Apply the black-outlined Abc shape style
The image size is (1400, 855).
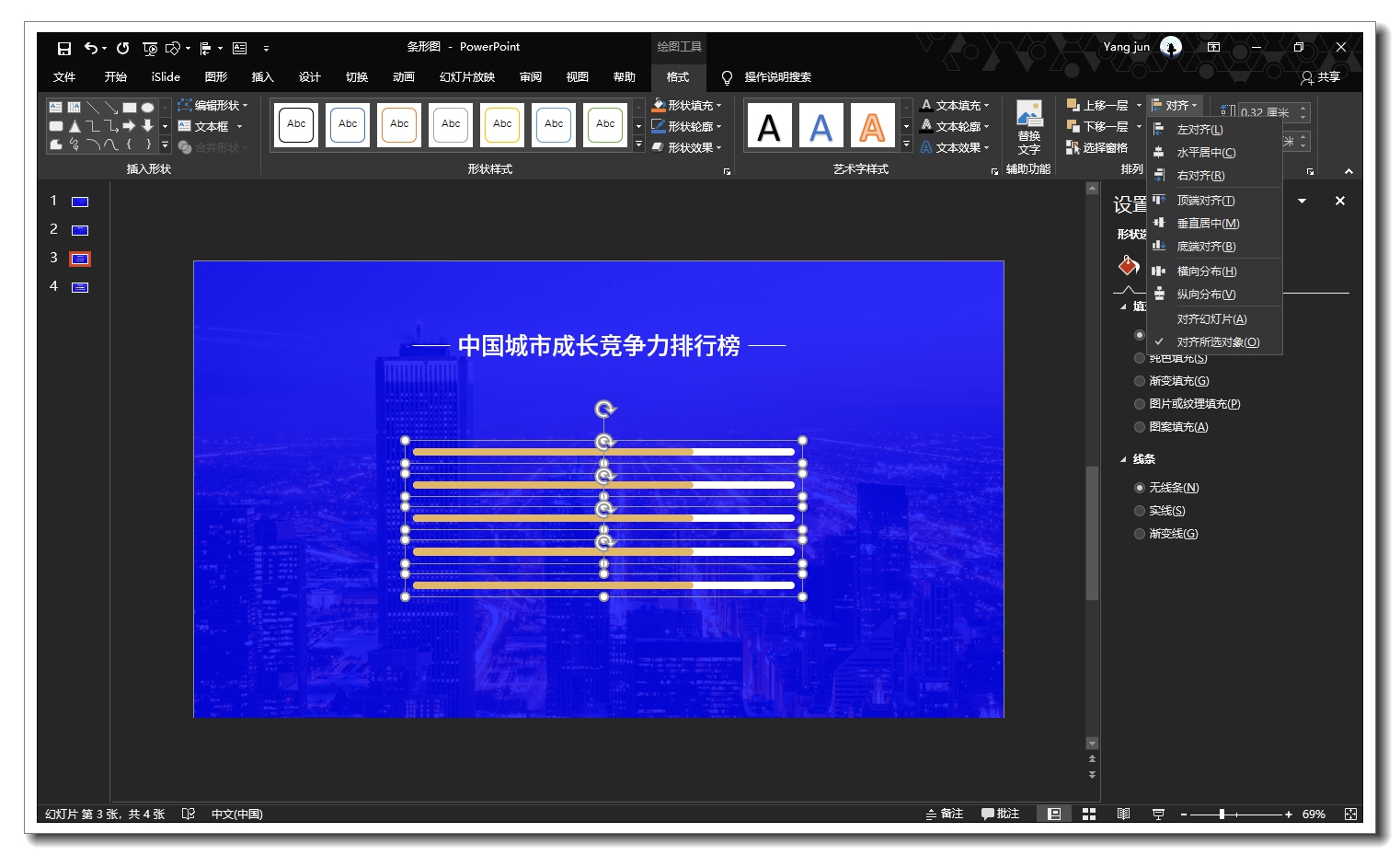[x=296, y=124]
